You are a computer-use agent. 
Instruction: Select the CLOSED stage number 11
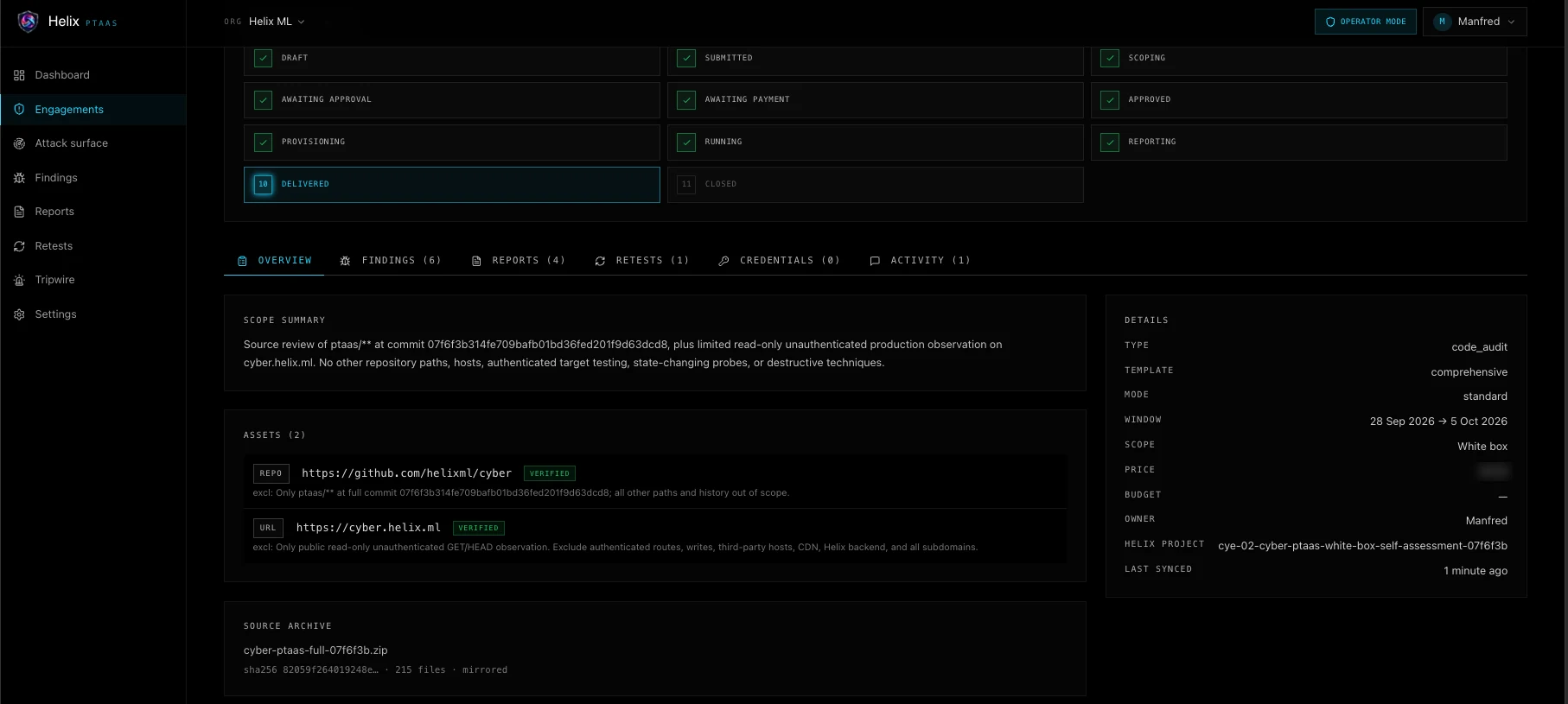click(686, 184)
